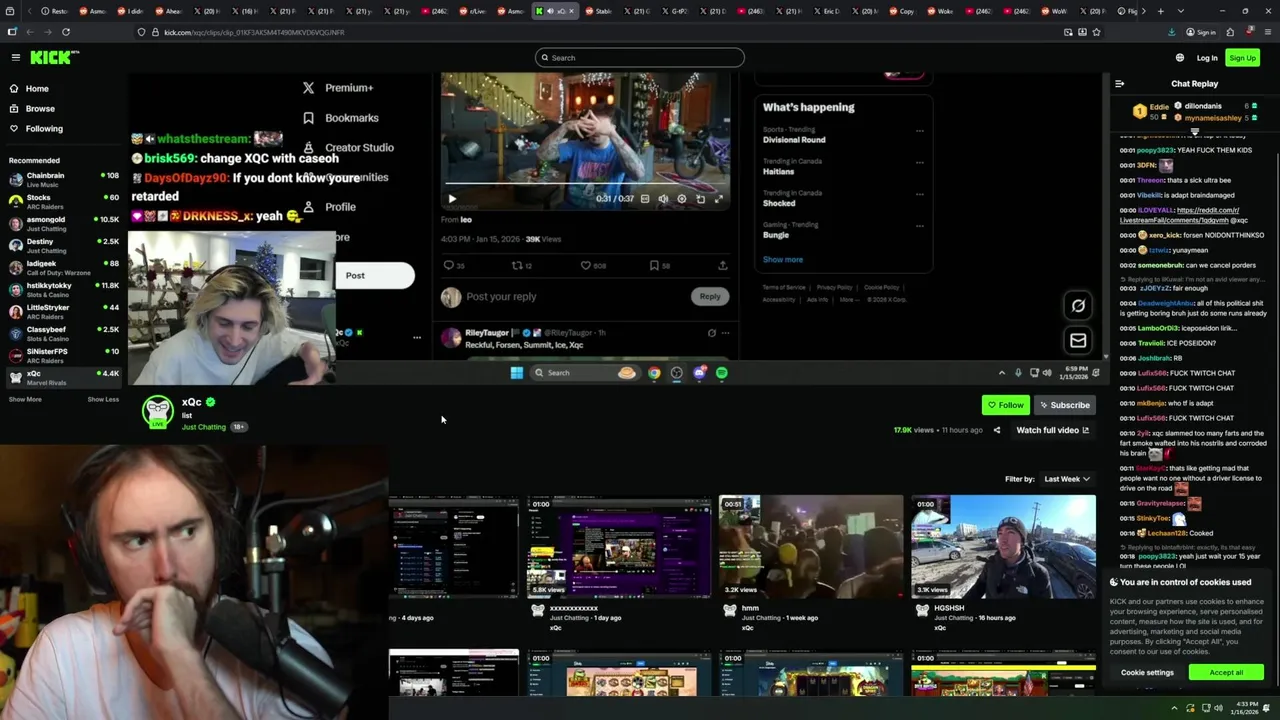Open new browser tab plus button
Screen dimensions: 1280x720
pyautogui.click(x=1160, y=11)
